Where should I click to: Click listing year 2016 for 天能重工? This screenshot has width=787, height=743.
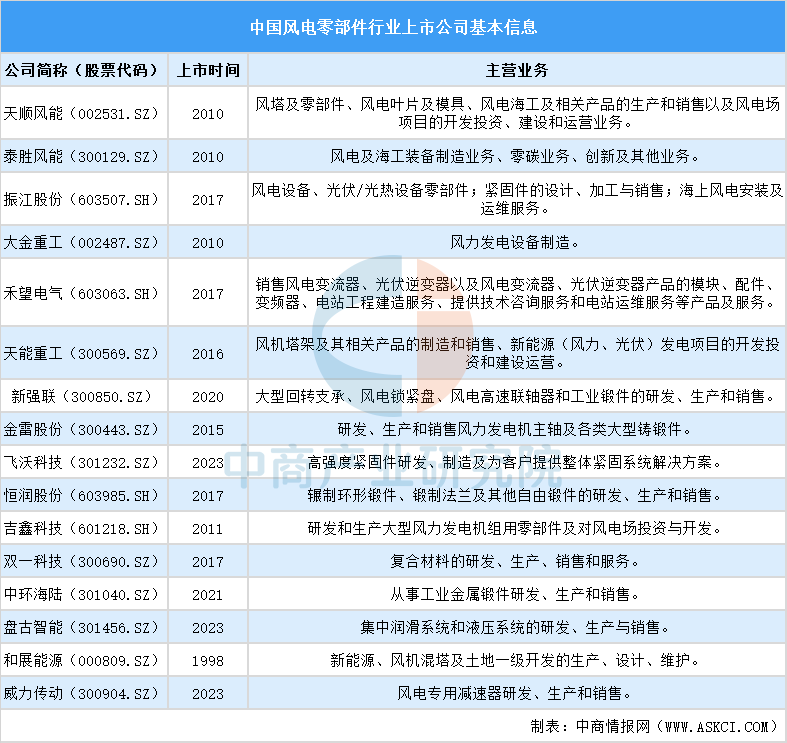click(x=207, y=354)
